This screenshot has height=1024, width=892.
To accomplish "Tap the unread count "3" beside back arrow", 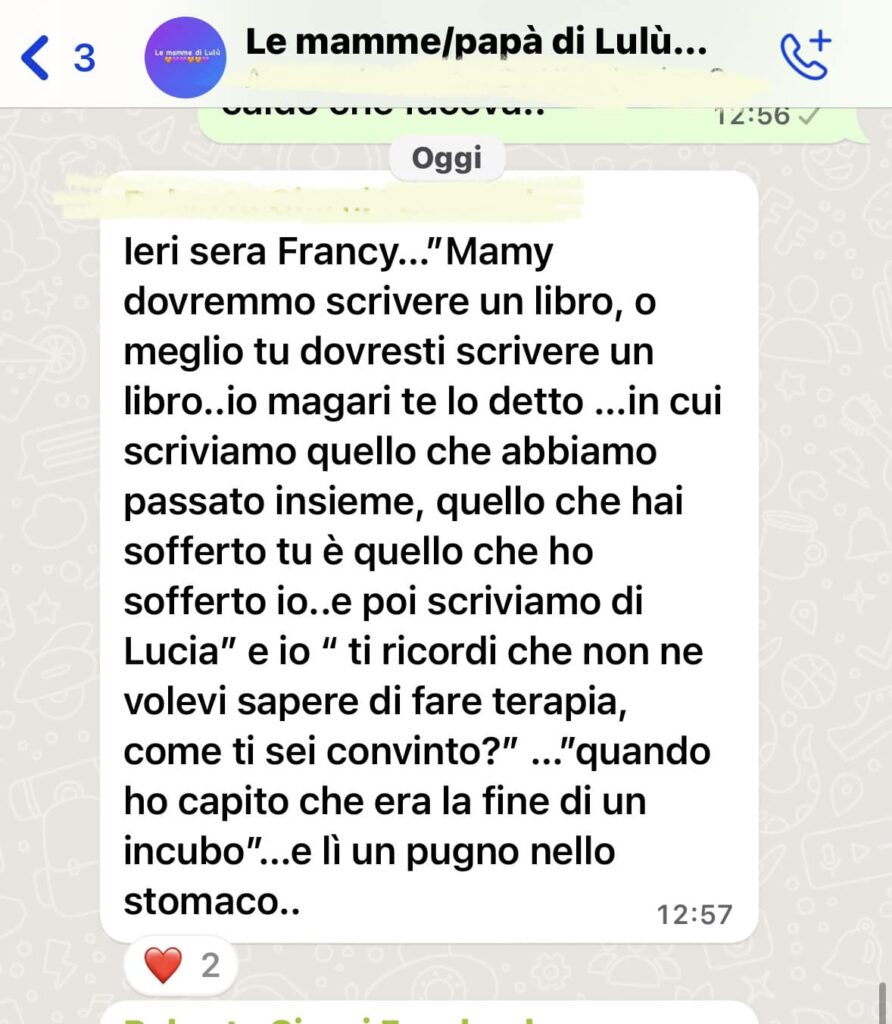I will (84, 58).
